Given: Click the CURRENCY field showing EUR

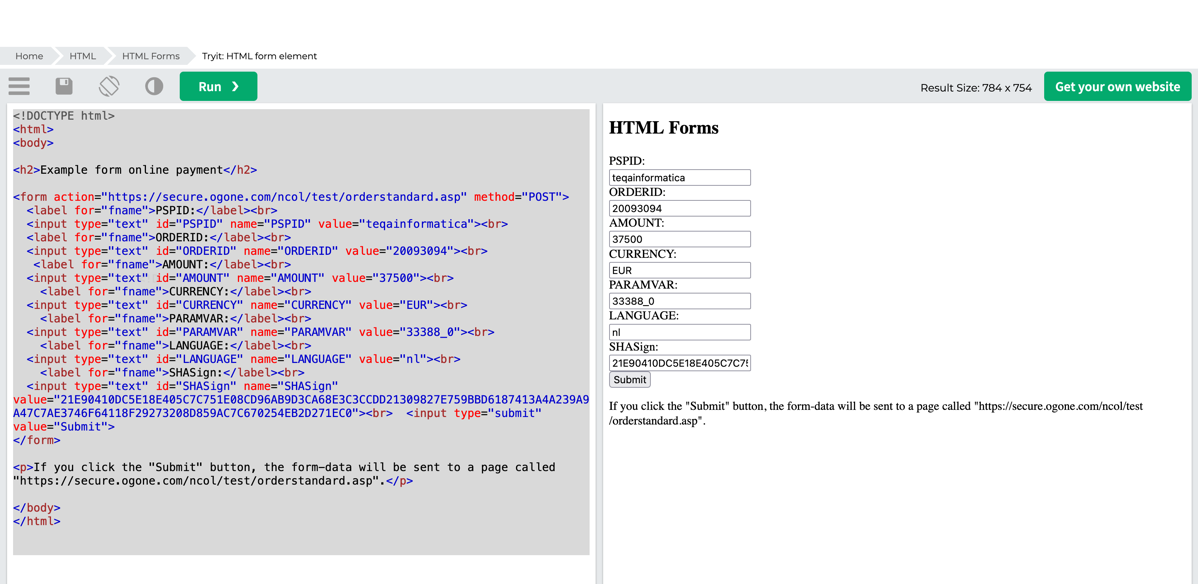Looking at the screenshot, I should [x=679, y=271].
